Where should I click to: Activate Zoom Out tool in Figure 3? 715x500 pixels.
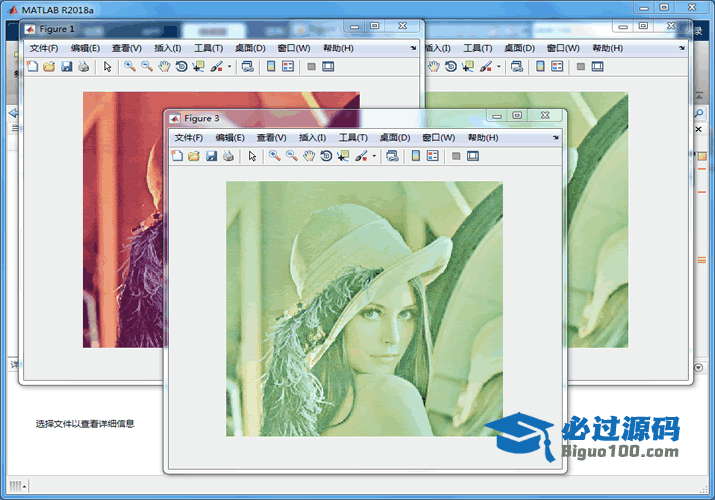(292, 156)
